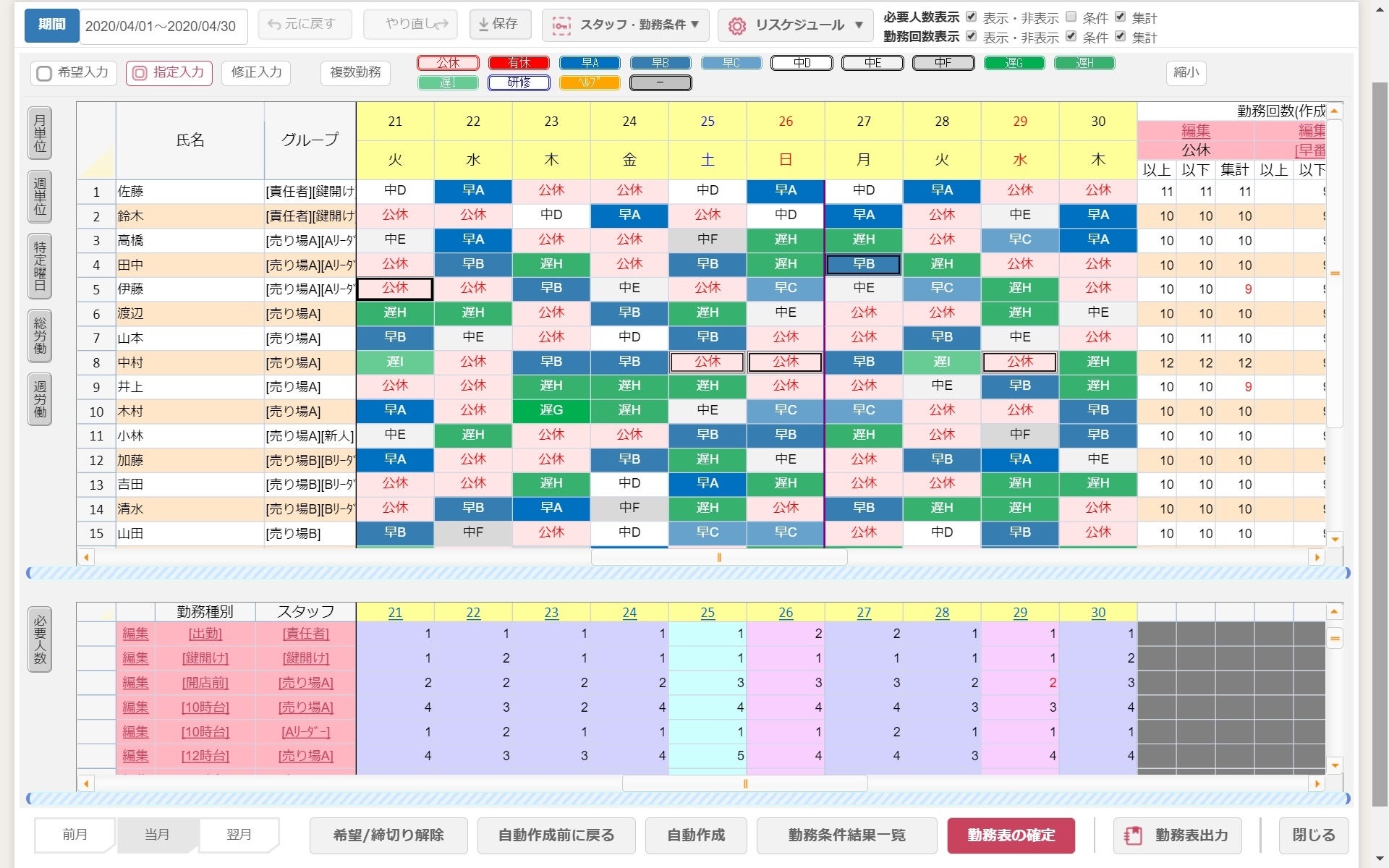Switch to the 翌月 tab
Screen dimensions: 1389x868
239,835
